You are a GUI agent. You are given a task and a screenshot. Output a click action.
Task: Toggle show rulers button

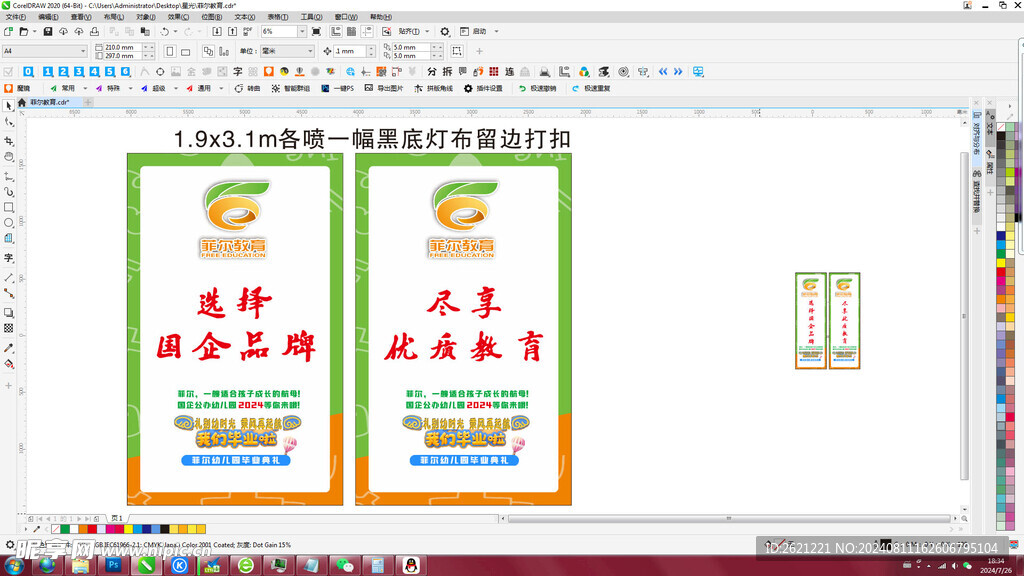click(x=336, y=31)
